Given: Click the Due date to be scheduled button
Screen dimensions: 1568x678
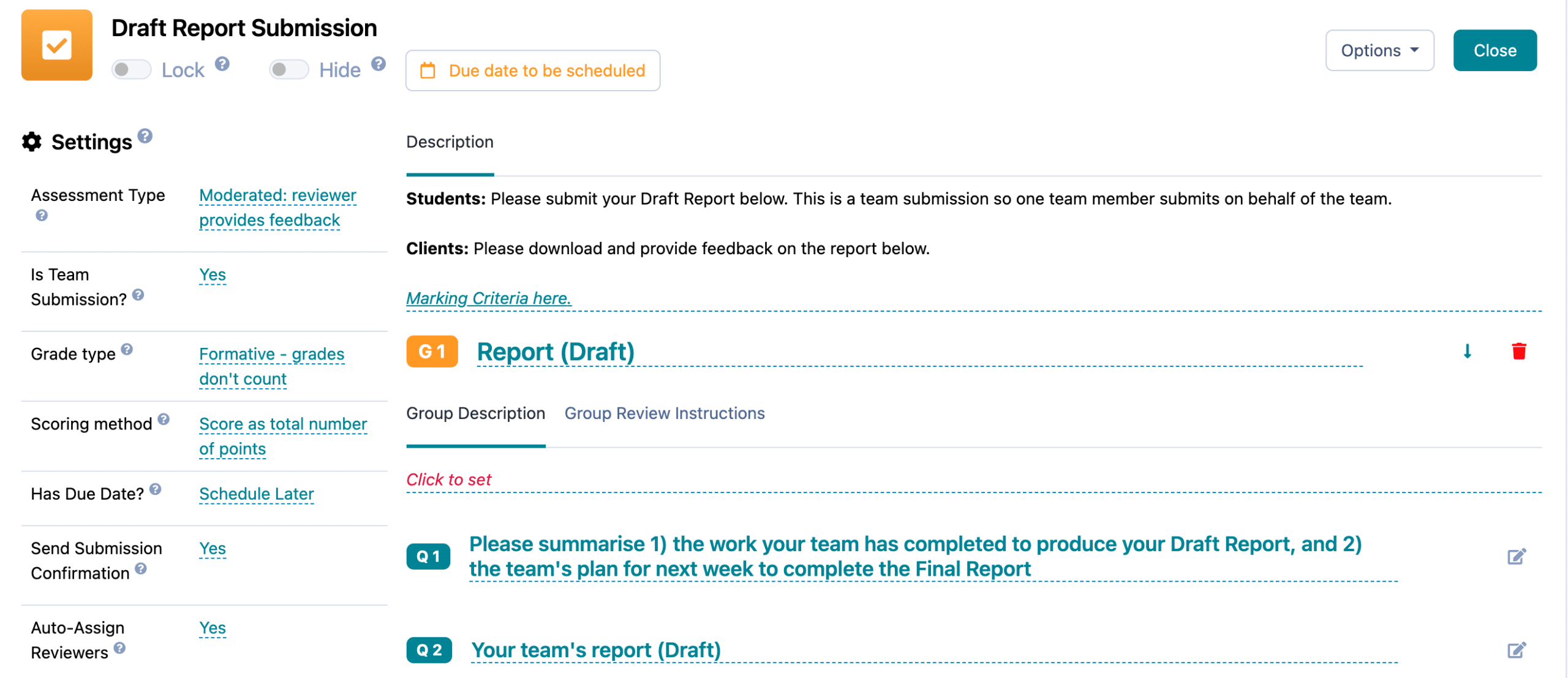Looking at the screenshot, I should tap(532, 70).
